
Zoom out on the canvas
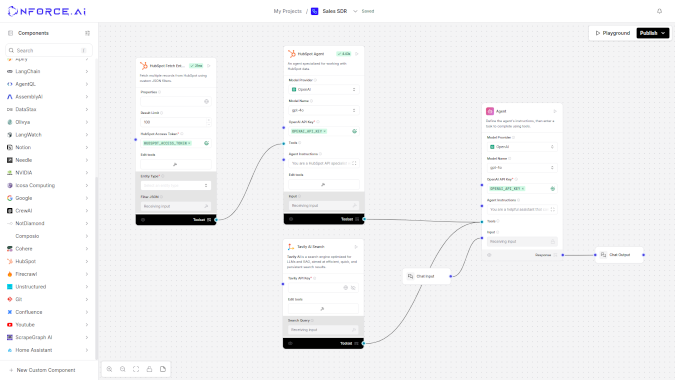point(123,369)
